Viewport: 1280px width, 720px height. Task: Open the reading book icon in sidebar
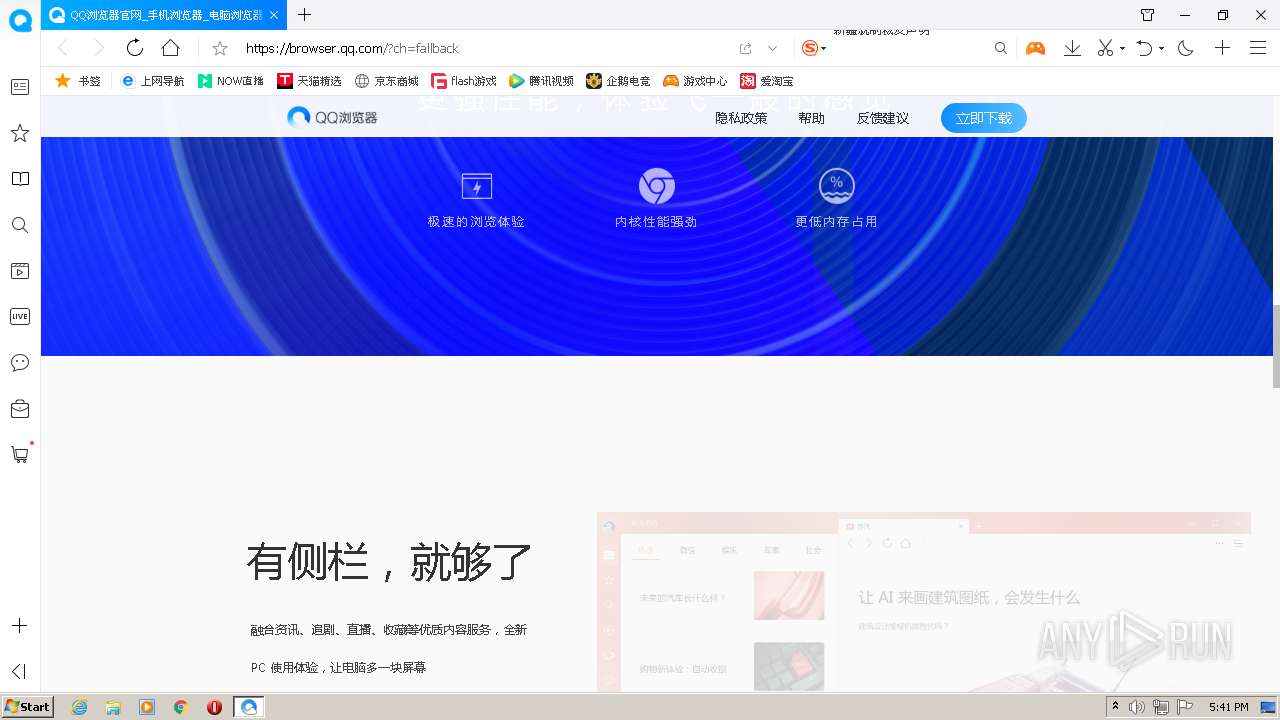(x=19, y=179)
